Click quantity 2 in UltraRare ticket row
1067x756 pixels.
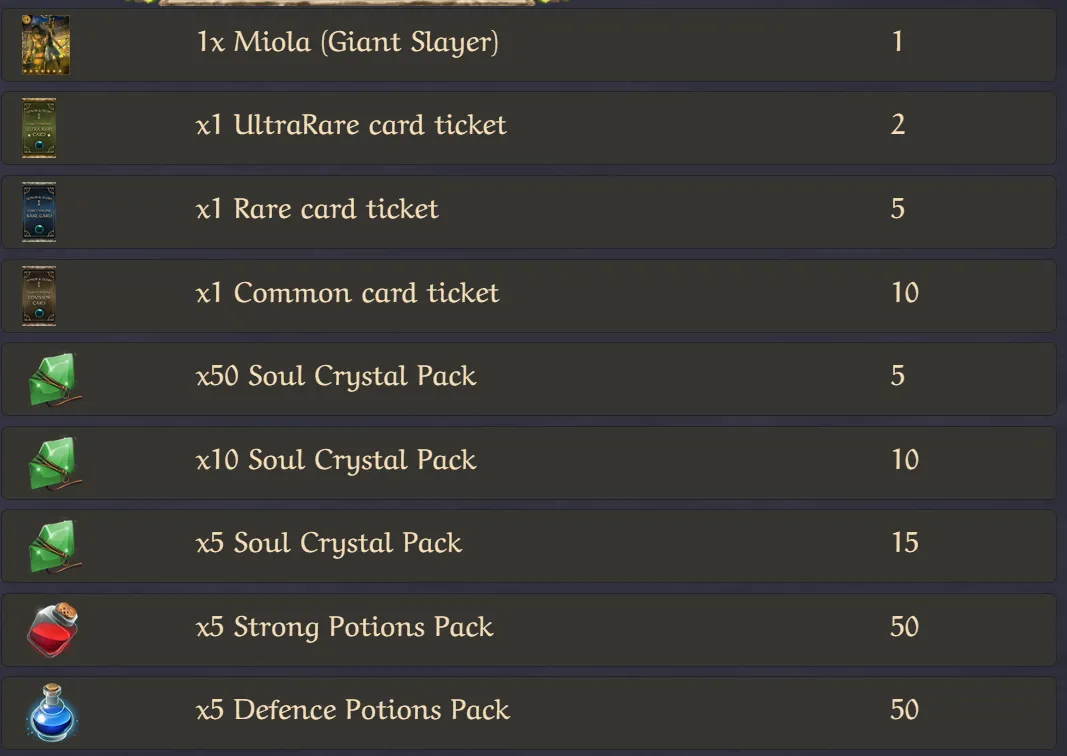coord(898,125)
